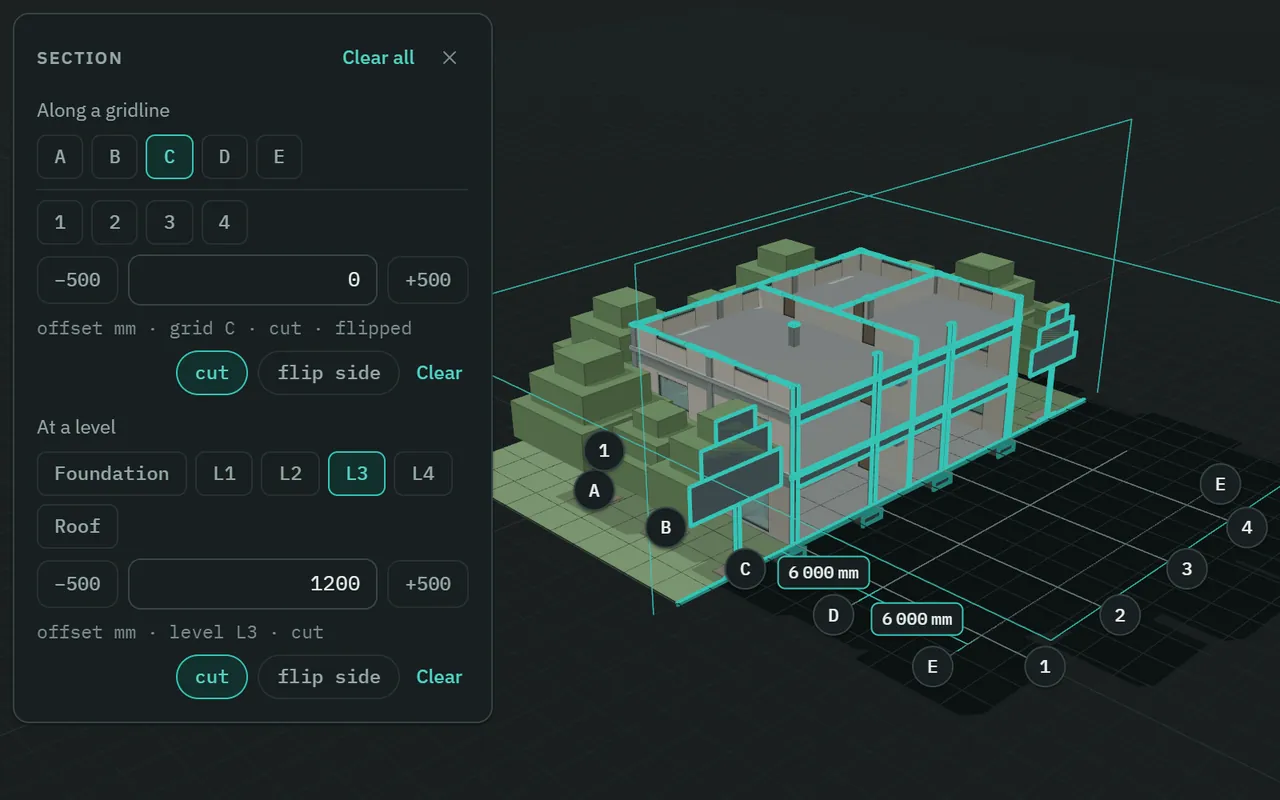Select gridline D button in the panel

225,157
